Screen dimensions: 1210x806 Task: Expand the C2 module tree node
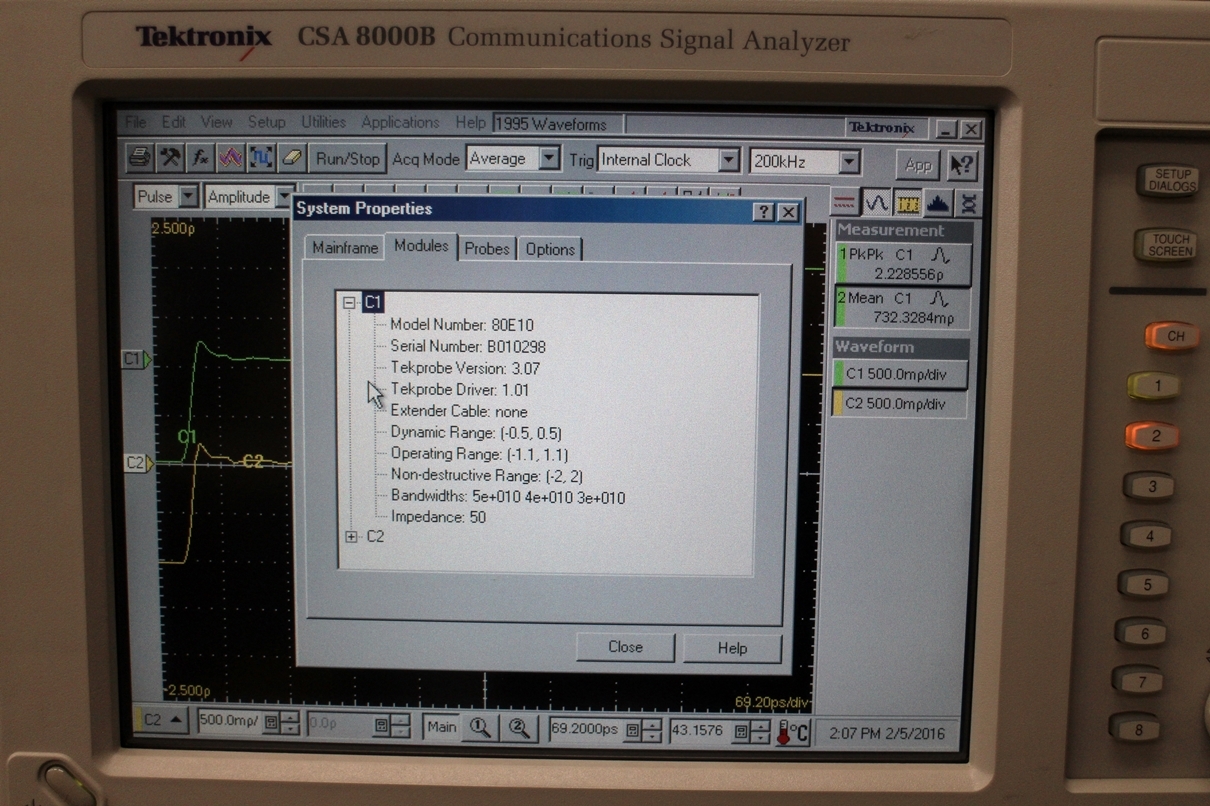click(x=351, y=537)
